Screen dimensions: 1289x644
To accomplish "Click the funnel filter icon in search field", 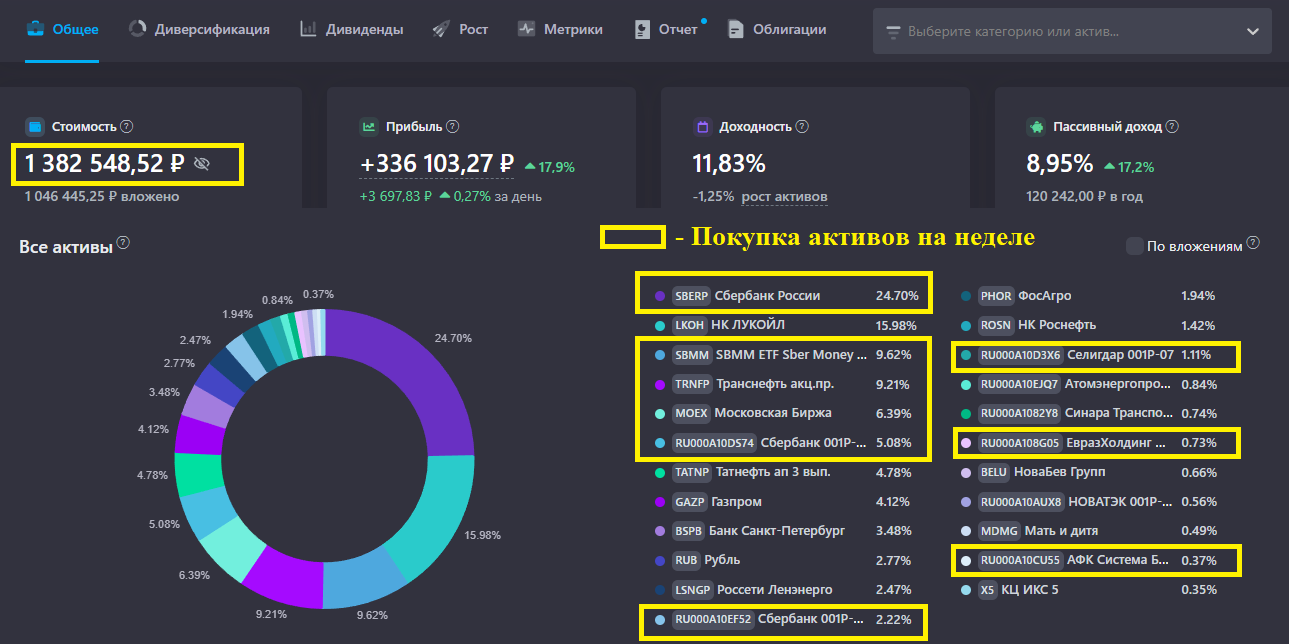I will click(893, 32).
